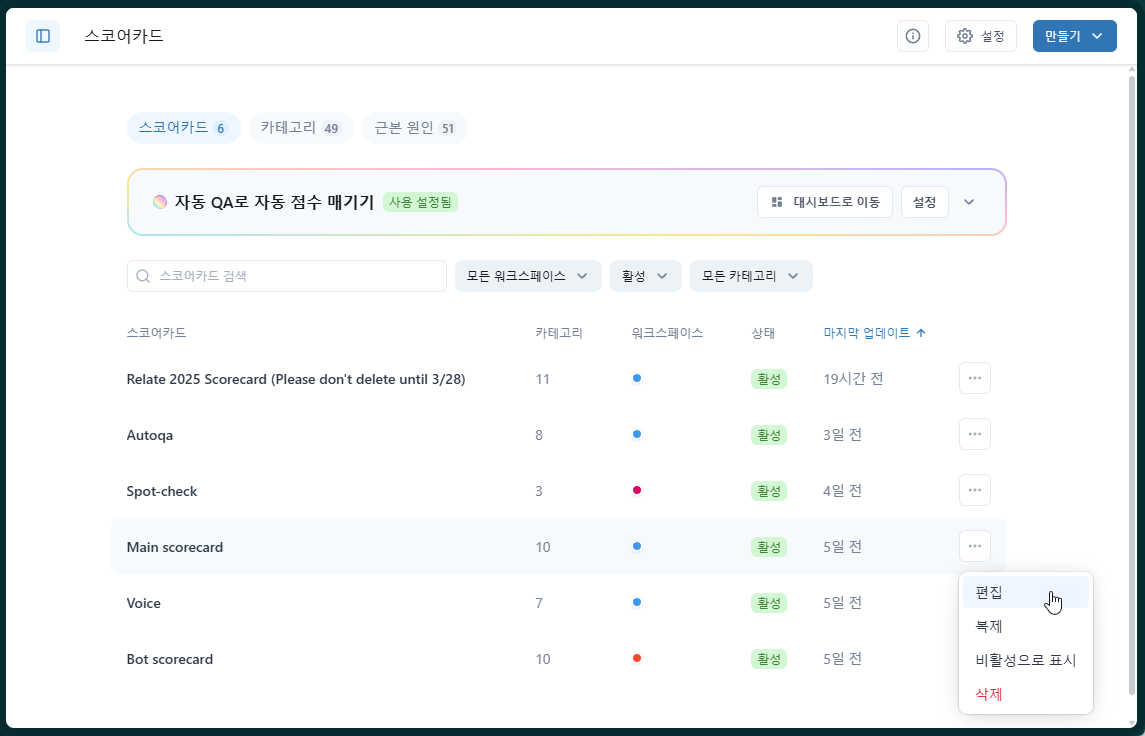This screenshot has width=1145, height=736.
Task: Switch to the 근본 원인 tab
Action: click(415, 128)
